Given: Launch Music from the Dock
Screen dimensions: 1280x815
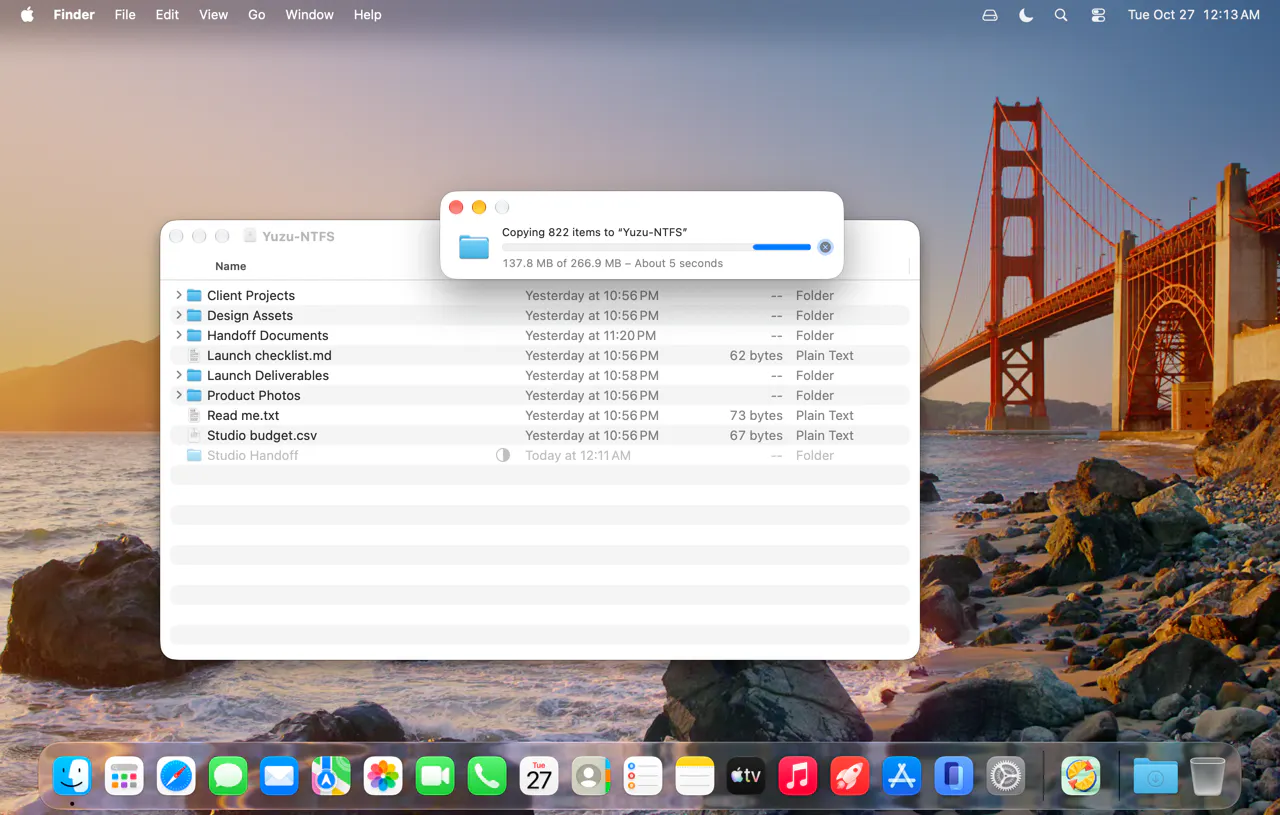Looking at the screenshot, I should pyautogui.click(x=798, y=776).
